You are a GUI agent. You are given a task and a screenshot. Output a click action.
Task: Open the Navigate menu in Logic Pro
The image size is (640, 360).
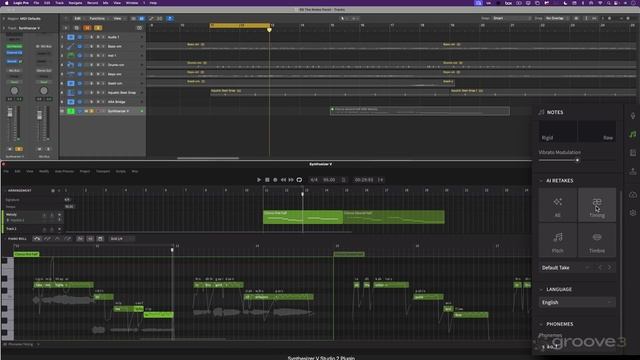(x=75, y=3)
